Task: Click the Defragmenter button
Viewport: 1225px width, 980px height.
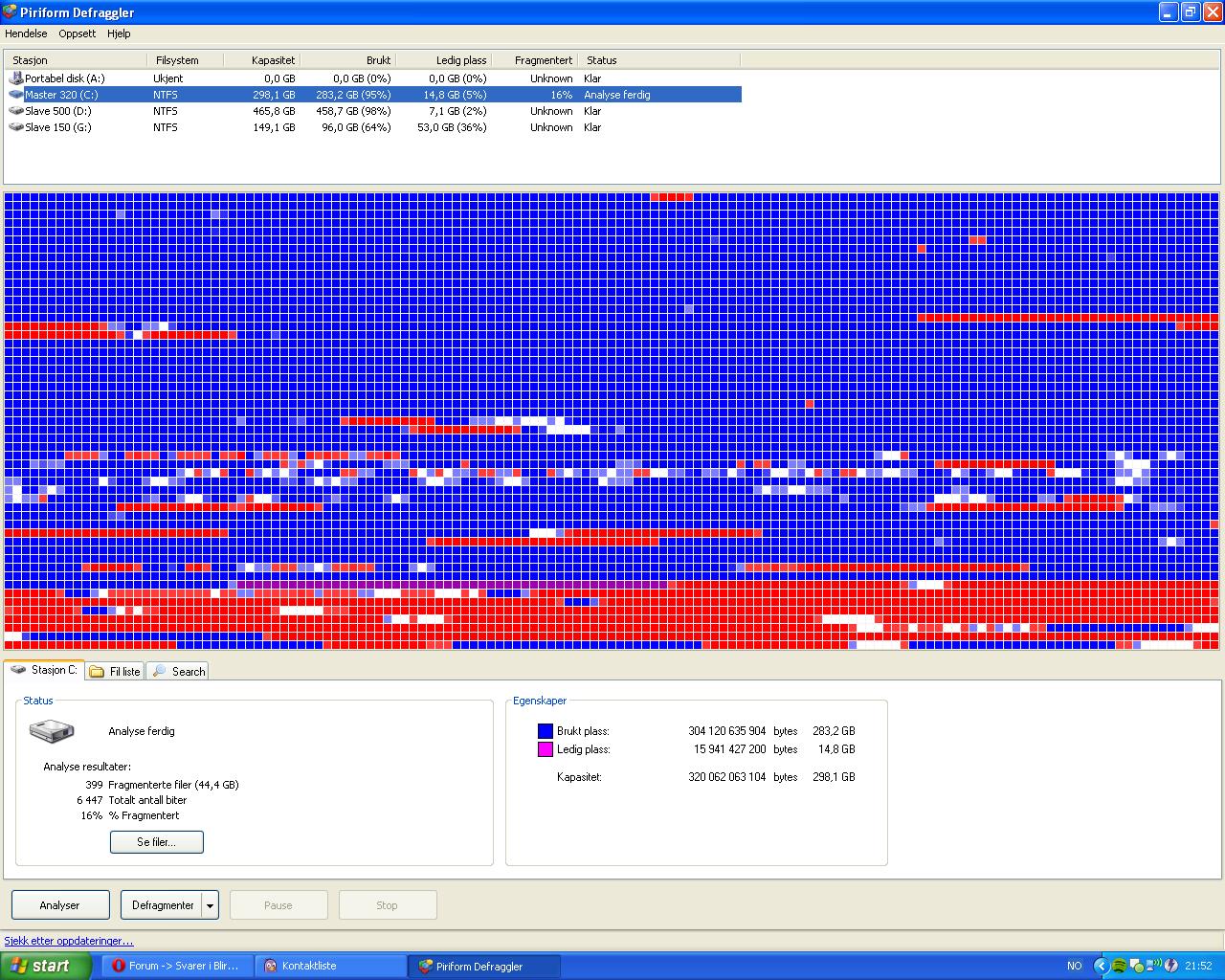Action: point(162,905)
